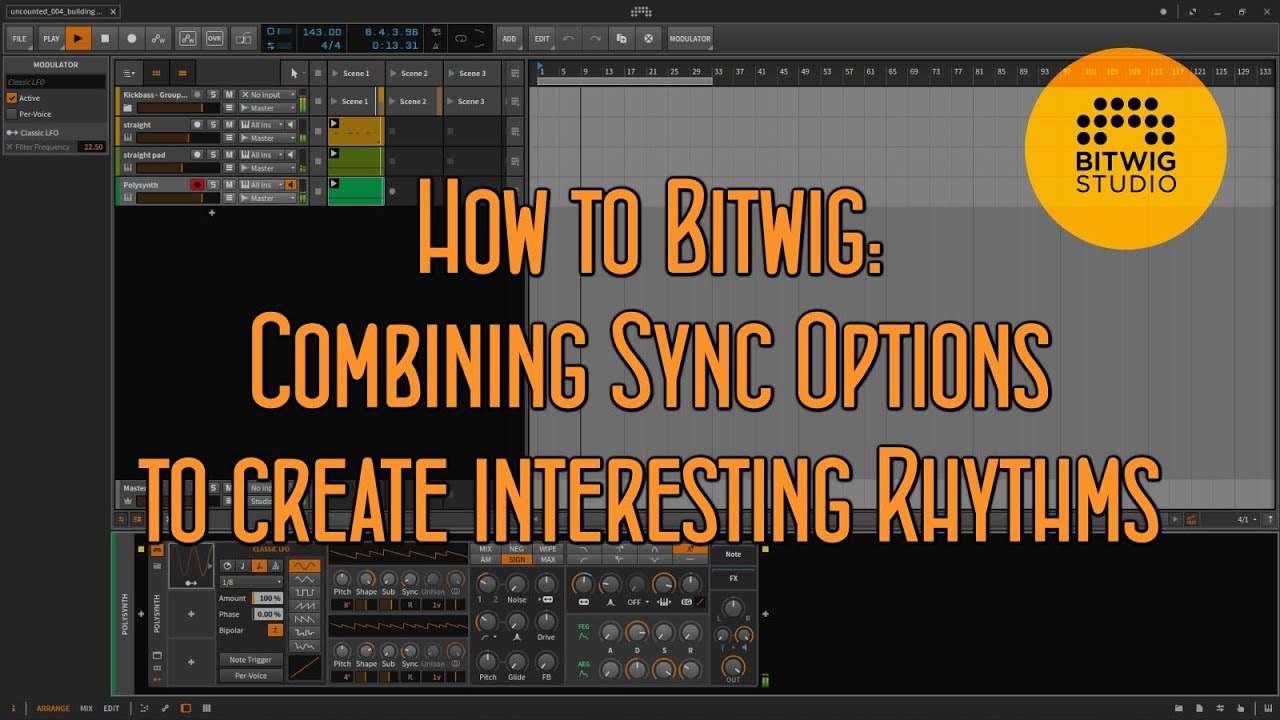The width and height of the screenshot is (1280, 720).
Task: Arm record on the straight track
Action: point(197,125)
